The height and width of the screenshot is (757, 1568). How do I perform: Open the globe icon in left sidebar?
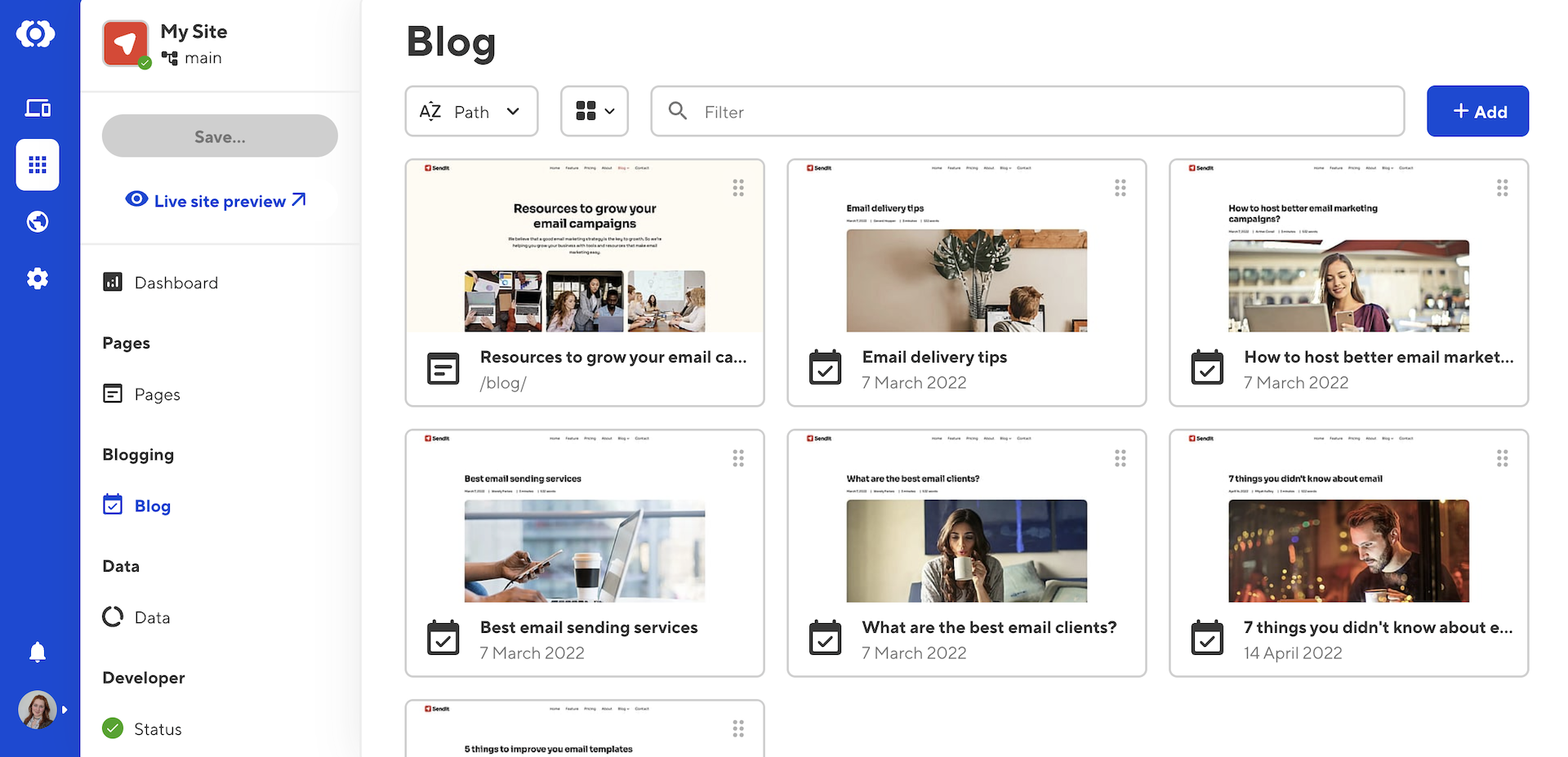(38, 222)
